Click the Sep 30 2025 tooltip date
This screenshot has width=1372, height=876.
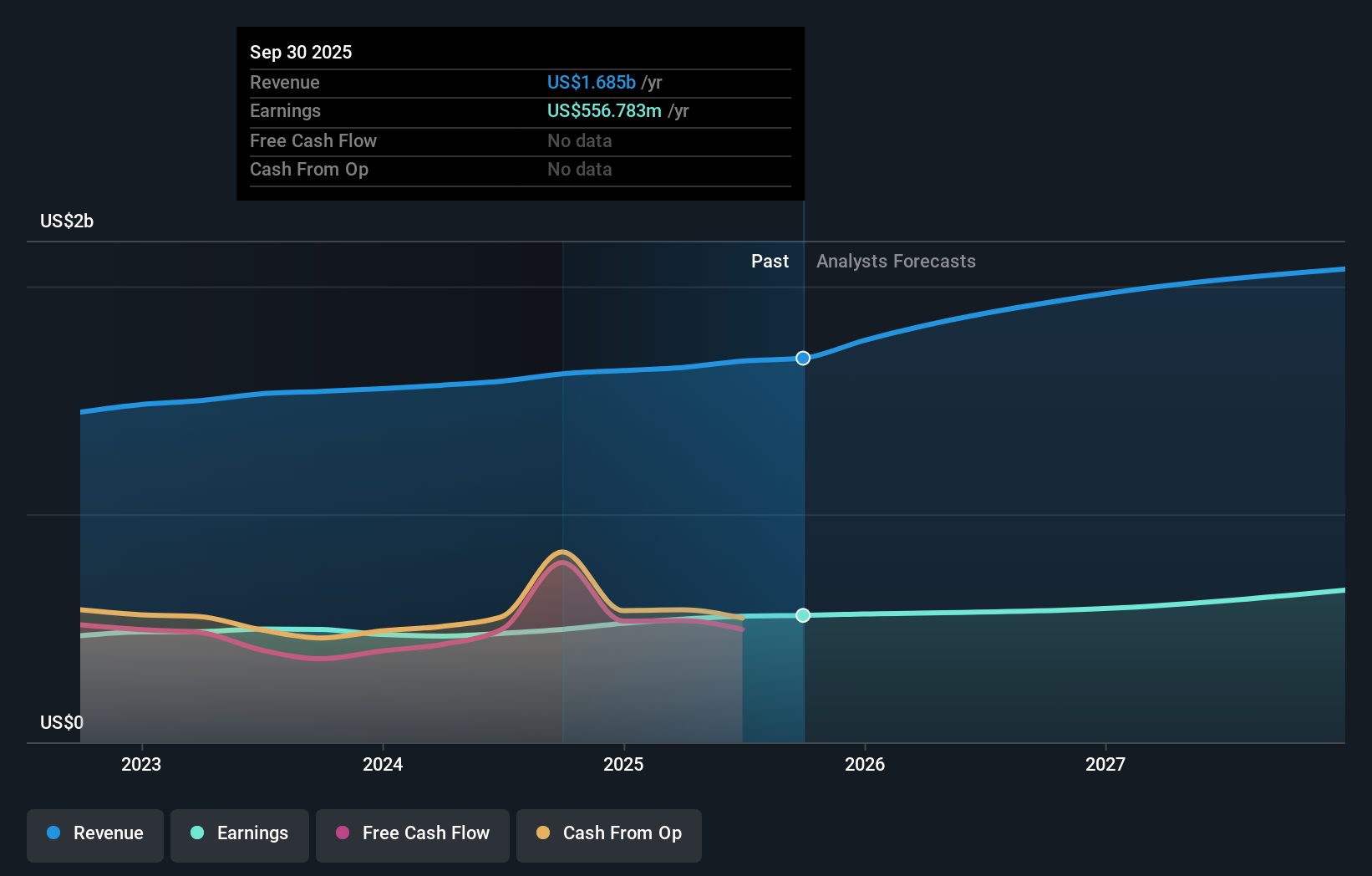301,52
